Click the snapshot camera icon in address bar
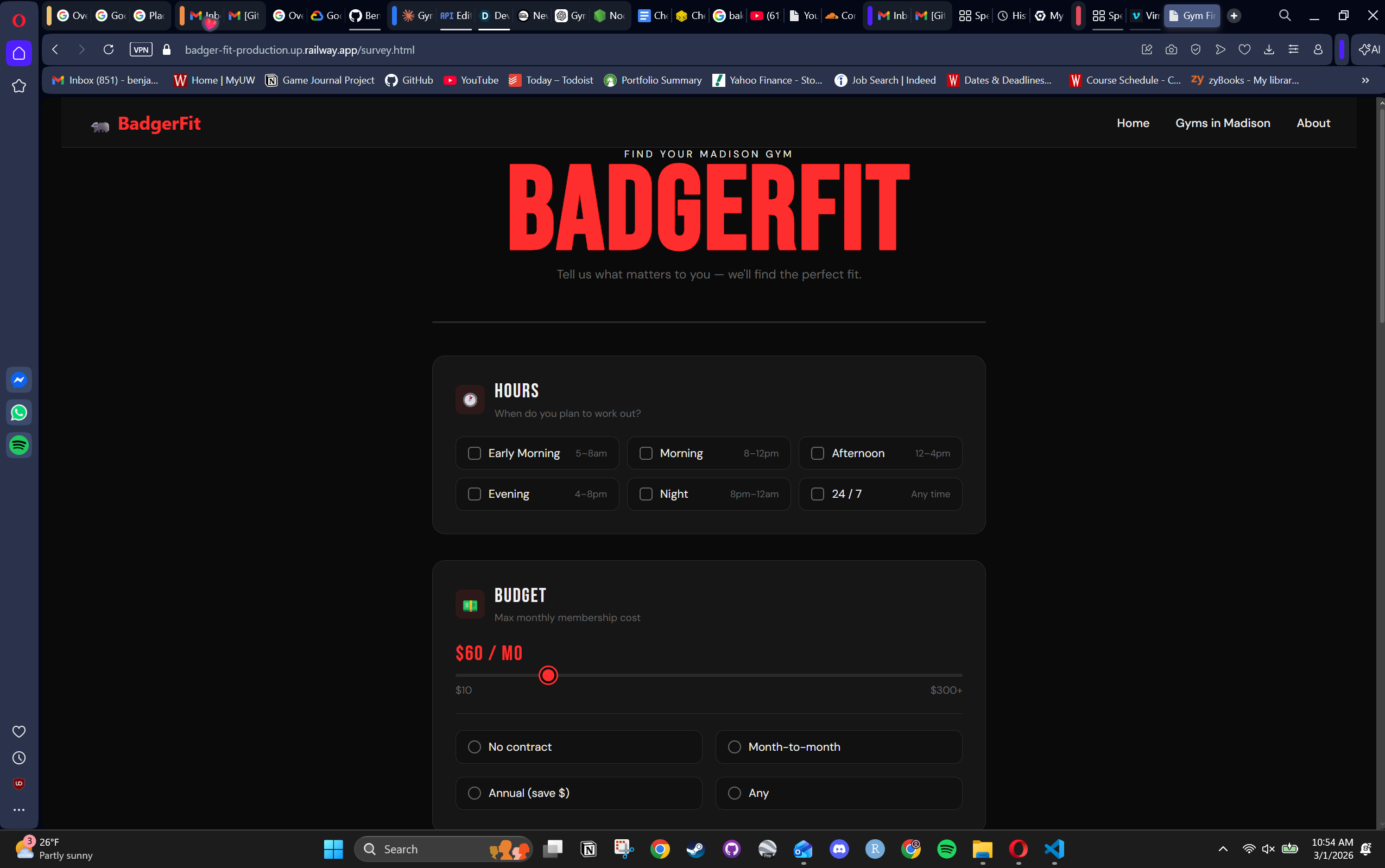 (x=1172, y=50)
